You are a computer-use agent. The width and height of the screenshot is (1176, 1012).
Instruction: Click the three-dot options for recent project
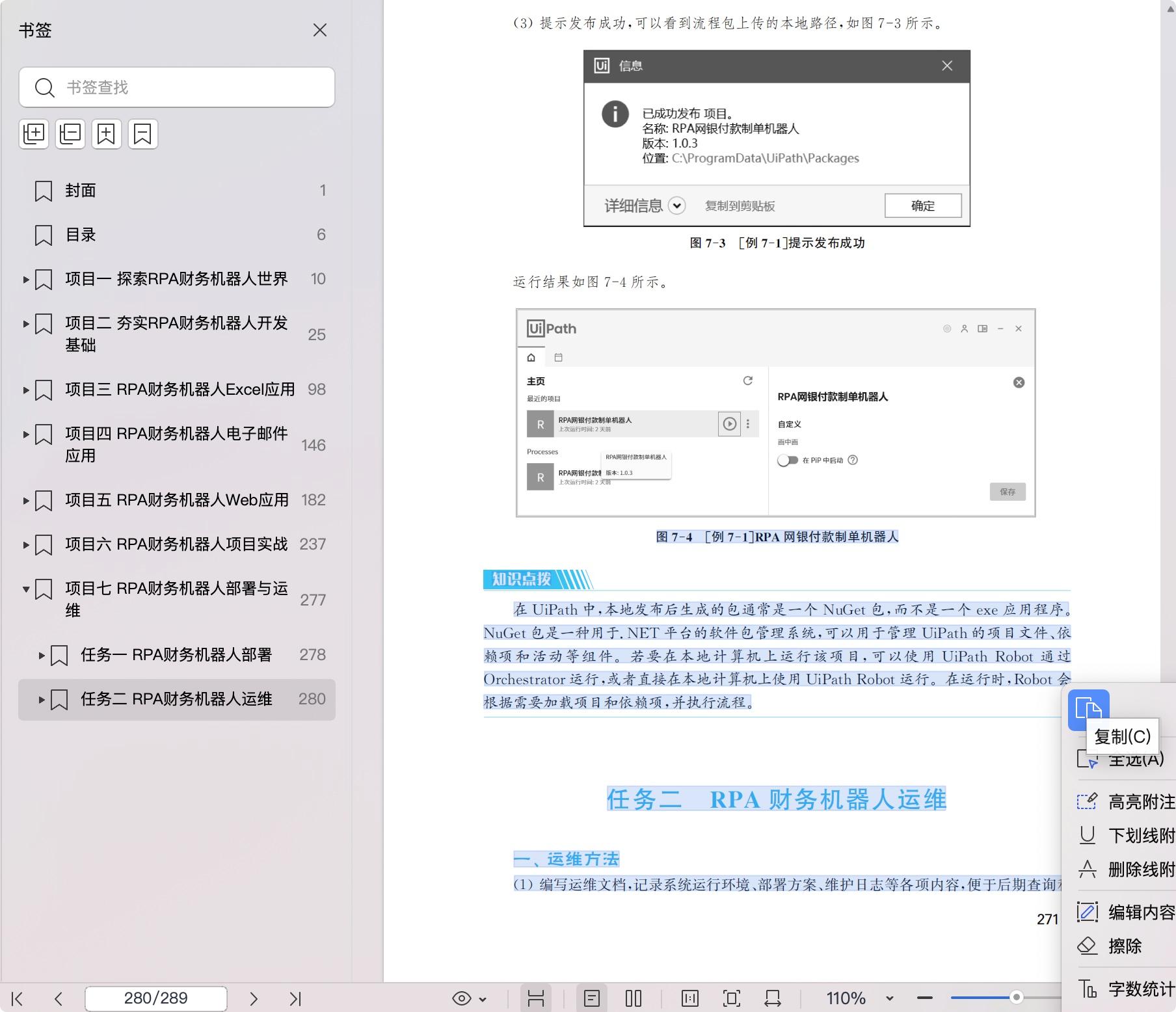click(x=748, y=424)
